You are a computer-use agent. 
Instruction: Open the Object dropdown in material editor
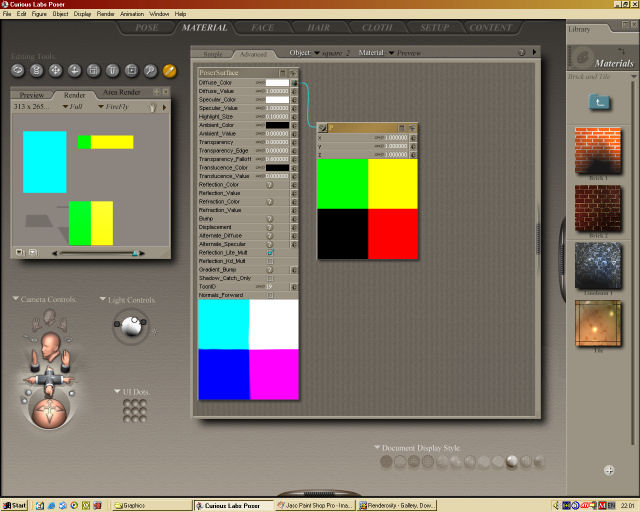coord(318,52)
